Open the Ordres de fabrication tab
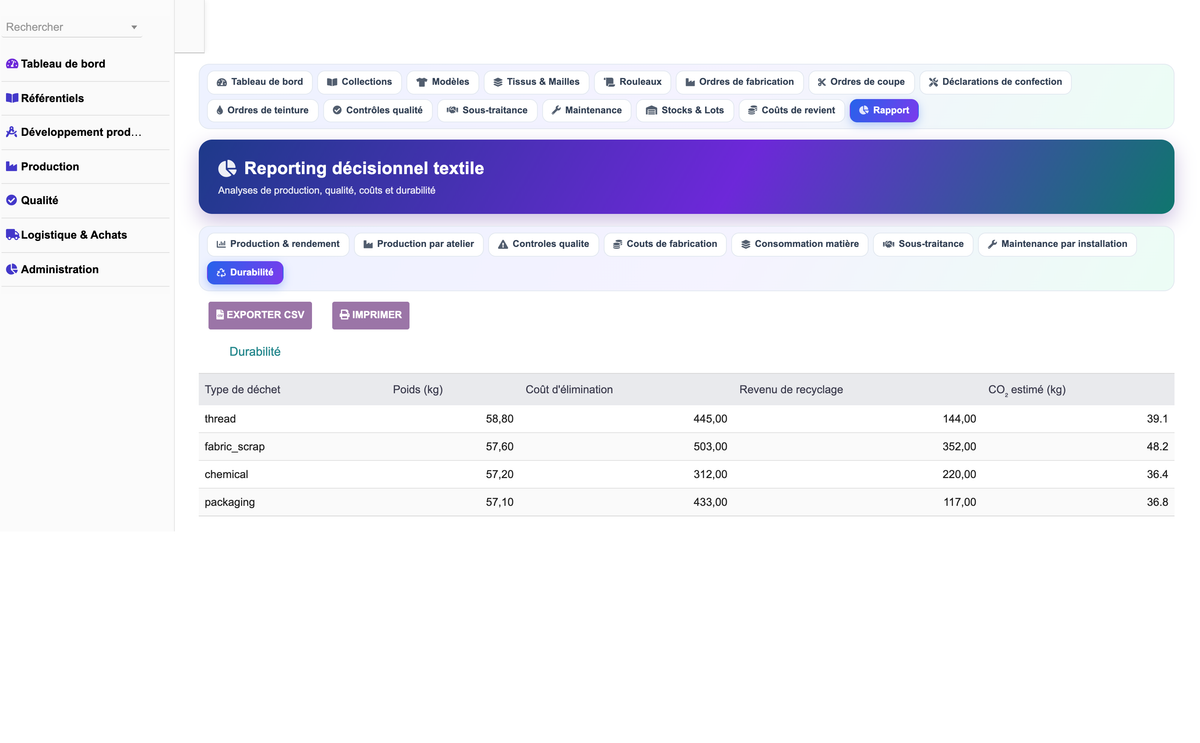The image size is (1200, 743). tap(740, 82)
